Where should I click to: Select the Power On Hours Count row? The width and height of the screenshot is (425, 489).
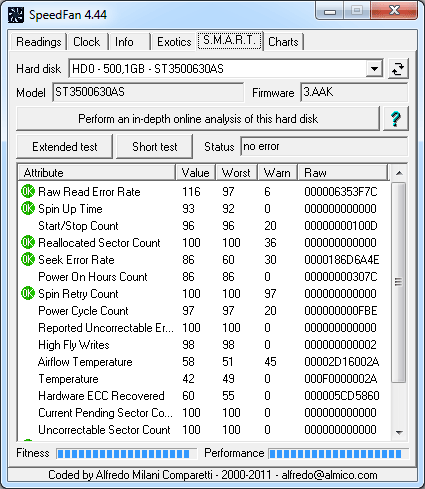(204, 277)
